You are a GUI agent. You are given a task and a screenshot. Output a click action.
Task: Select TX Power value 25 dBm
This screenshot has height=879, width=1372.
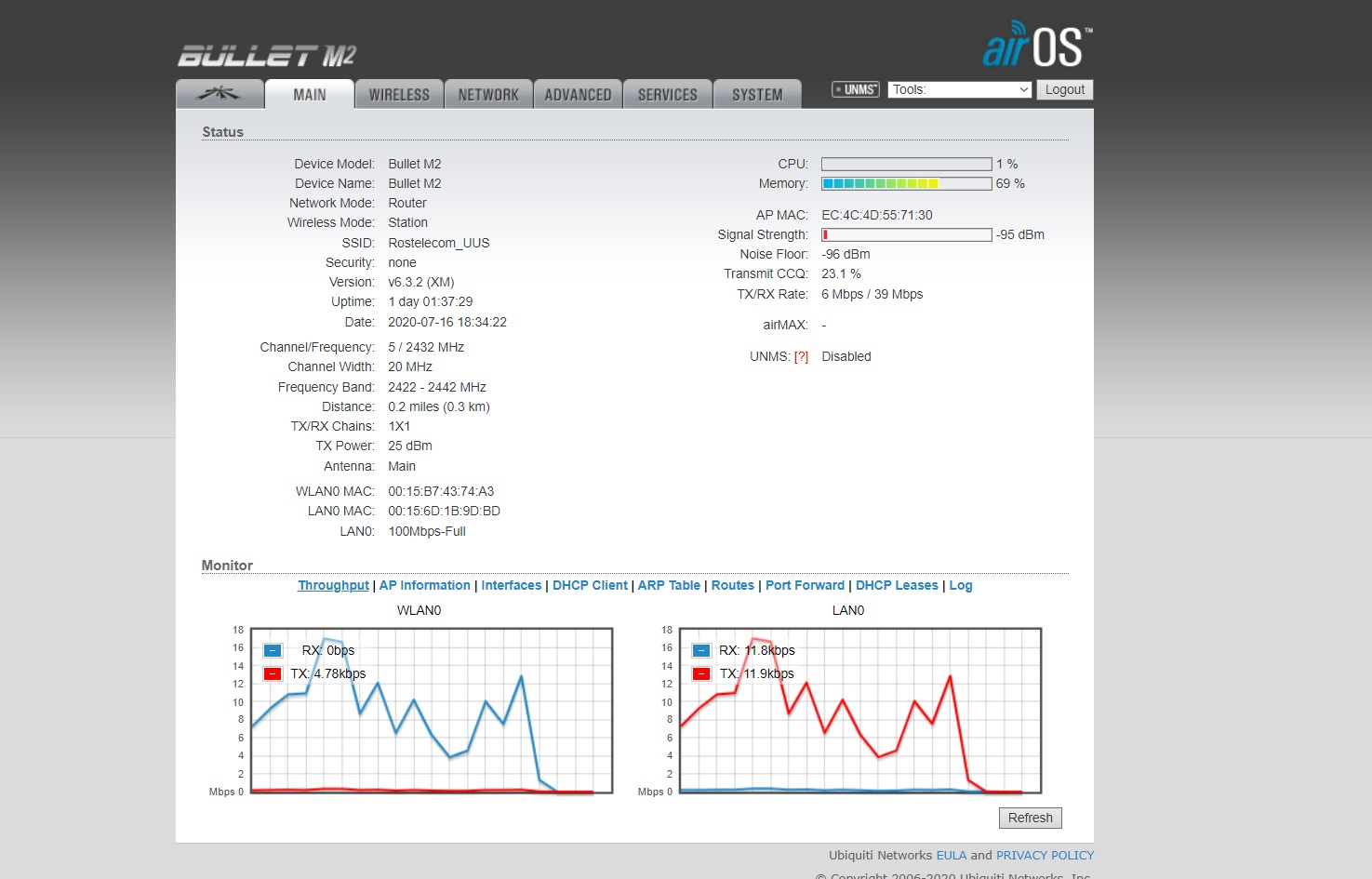(x=410, y=446)
